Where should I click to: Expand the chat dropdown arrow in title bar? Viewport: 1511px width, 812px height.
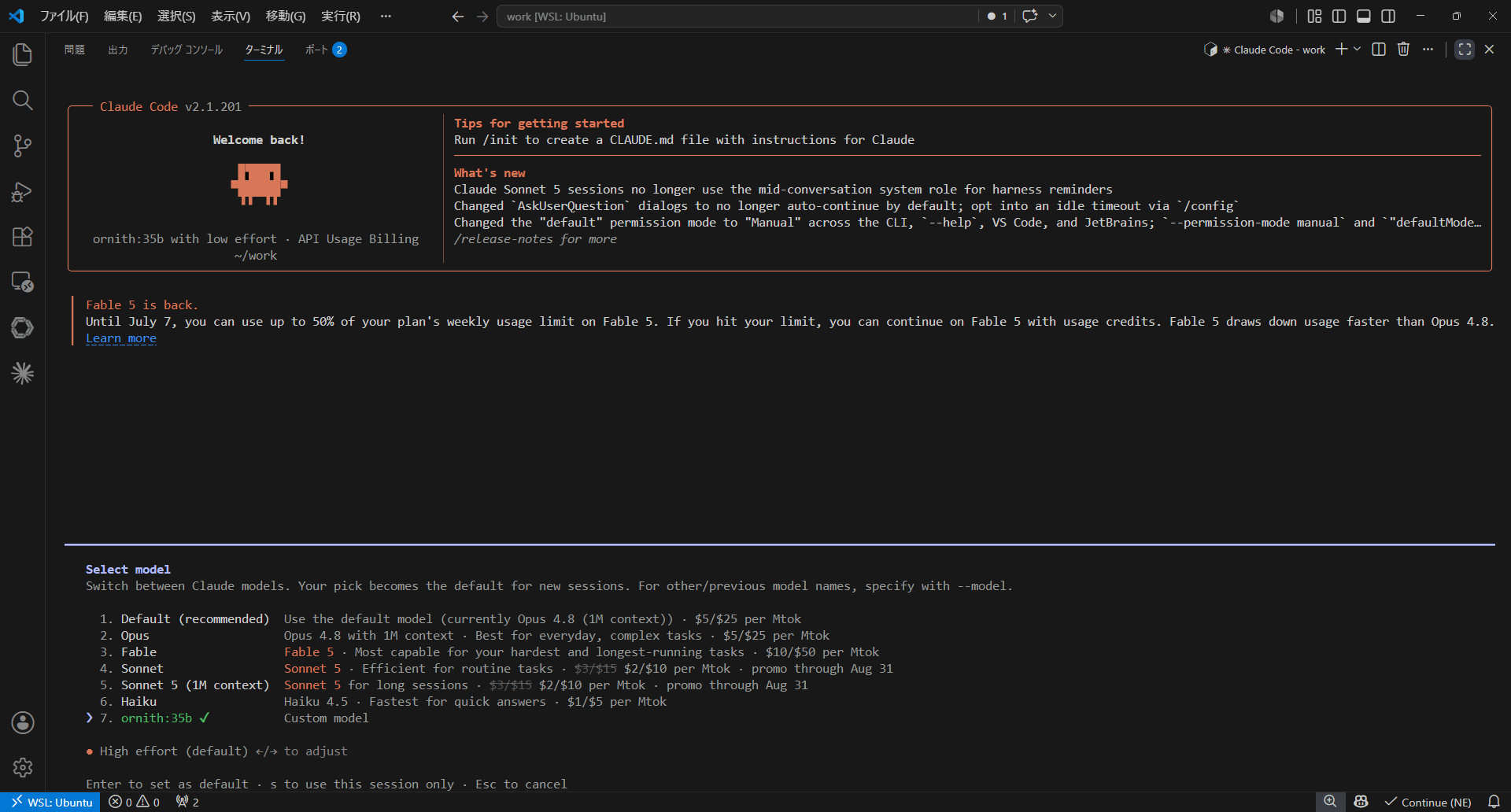pos(1052,16)
